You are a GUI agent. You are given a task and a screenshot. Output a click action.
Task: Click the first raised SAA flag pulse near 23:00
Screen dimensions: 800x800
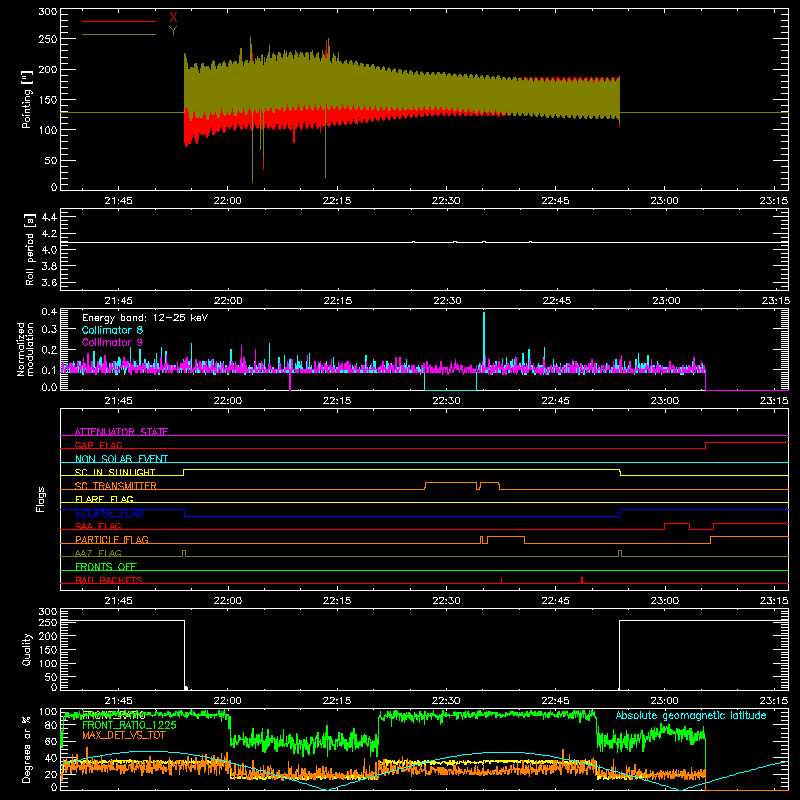tap(677, 523)
